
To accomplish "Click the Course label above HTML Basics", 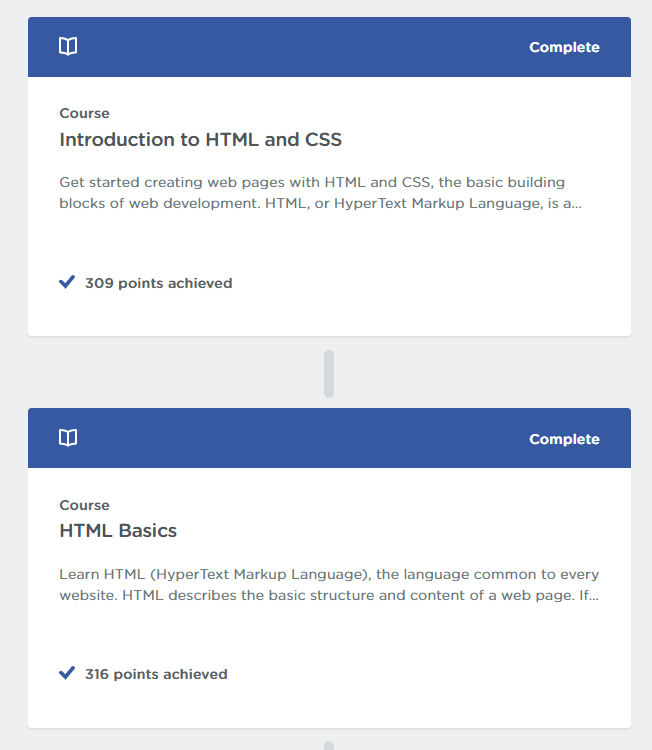I will click(x=84, y=505).
